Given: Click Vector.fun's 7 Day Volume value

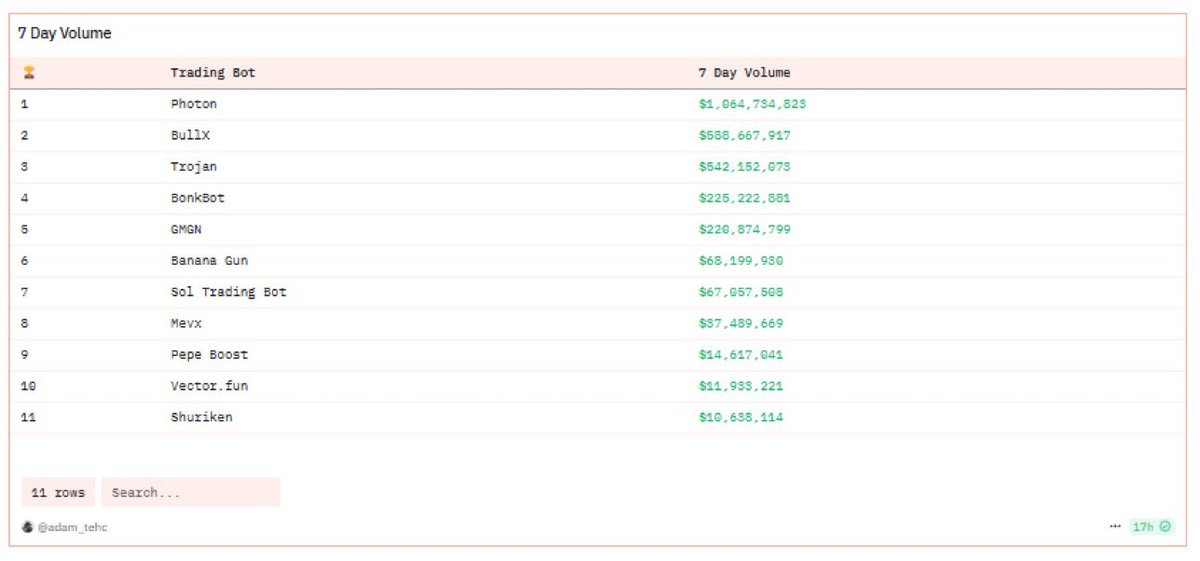Looking at the screenshot, I should point(741,386).
